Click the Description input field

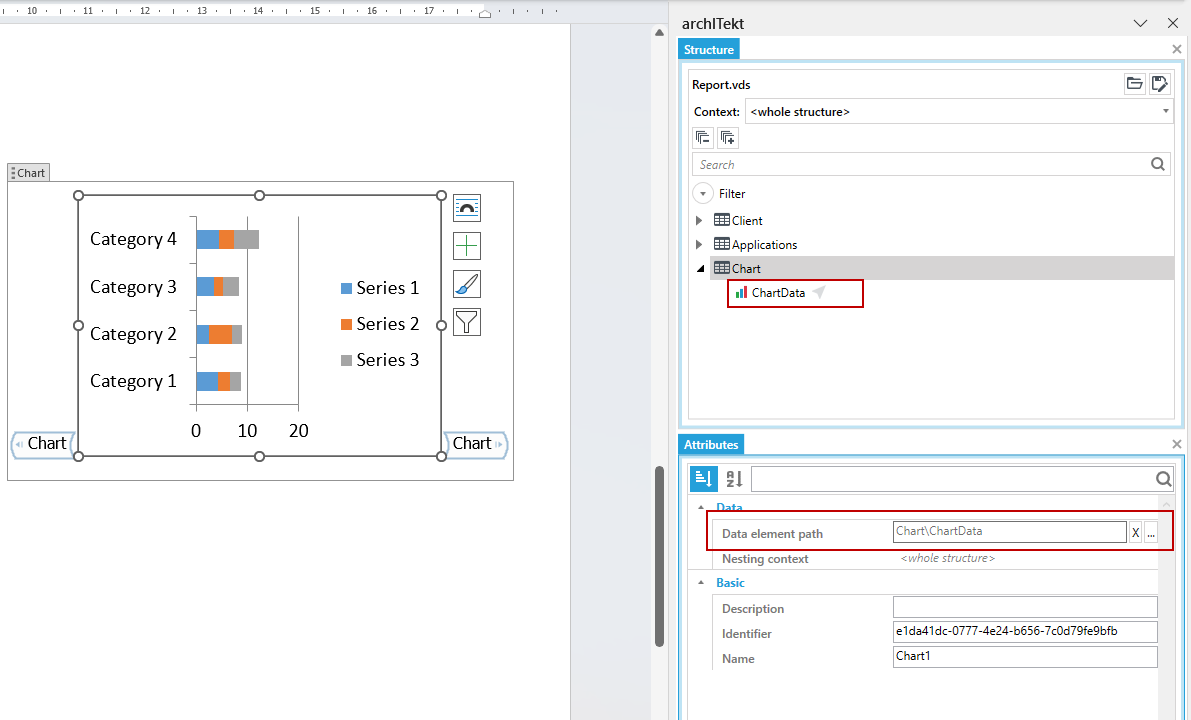pos(1025,608)
